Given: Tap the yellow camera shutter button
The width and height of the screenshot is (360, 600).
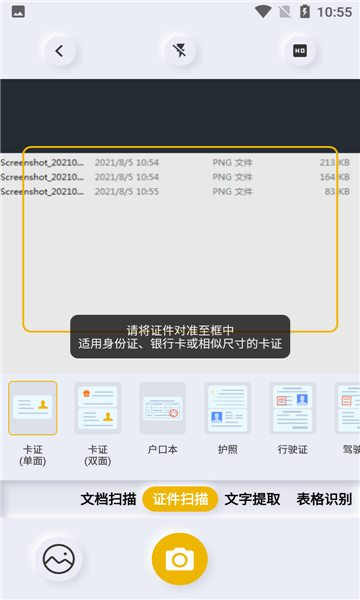Looking at the screenshot, I should click(180, 559).
